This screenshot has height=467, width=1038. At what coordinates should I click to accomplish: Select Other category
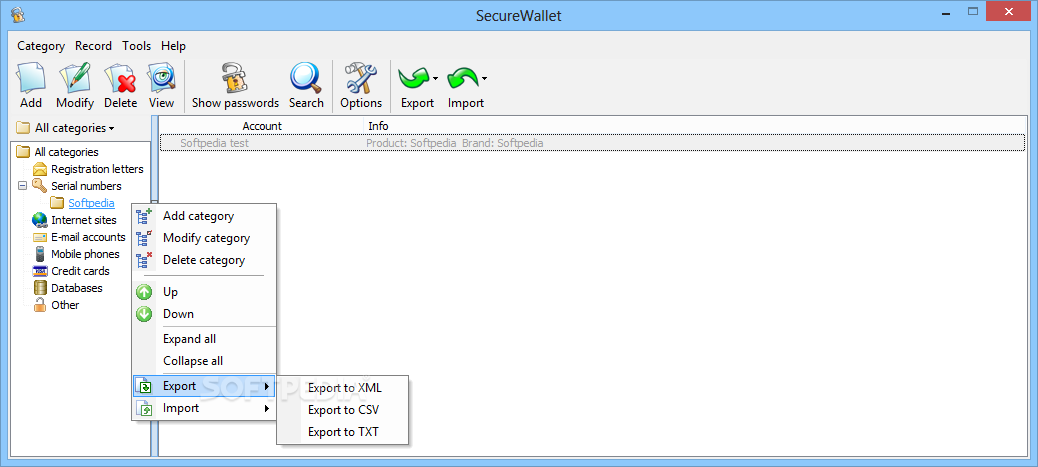click(x=65, y=305)
